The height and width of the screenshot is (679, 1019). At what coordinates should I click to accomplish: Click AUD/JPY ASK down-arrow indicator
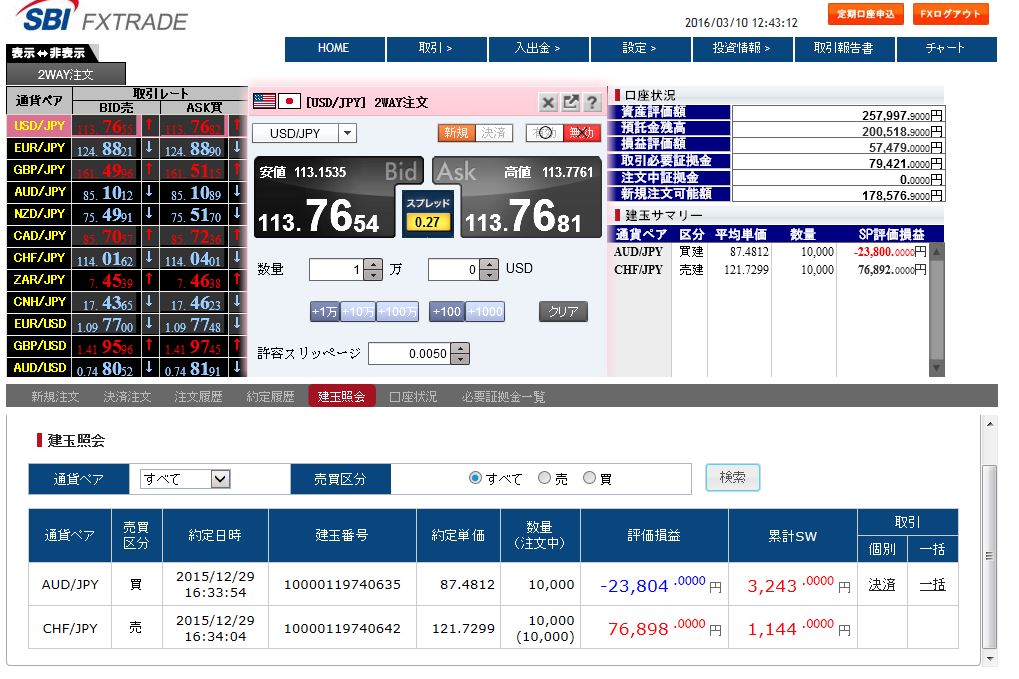[x=237, y=192]
